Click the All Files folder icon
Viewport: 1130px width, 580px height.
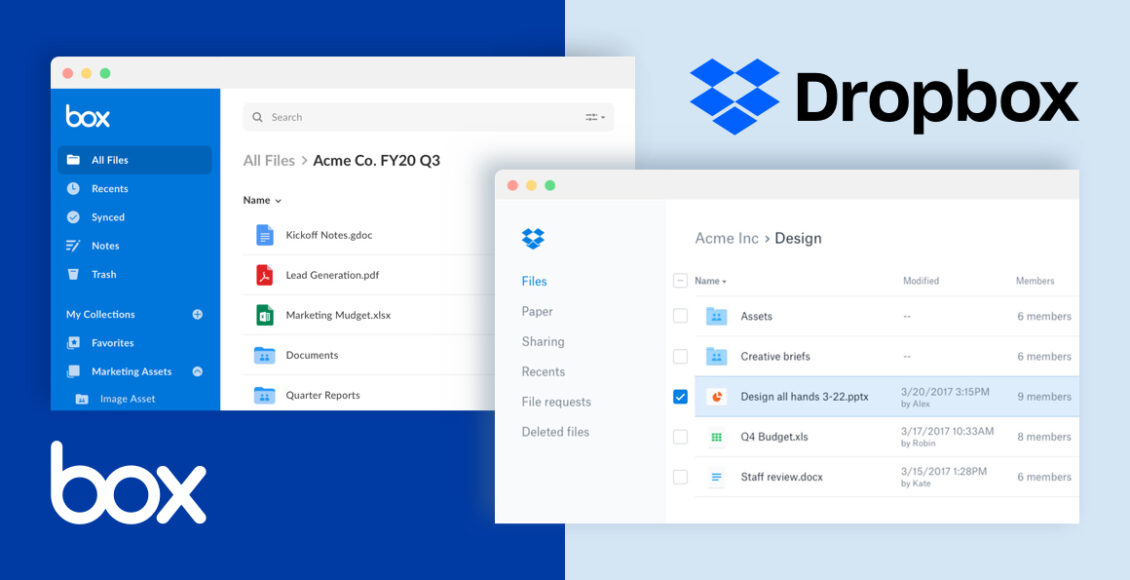[x=74, y=160]
